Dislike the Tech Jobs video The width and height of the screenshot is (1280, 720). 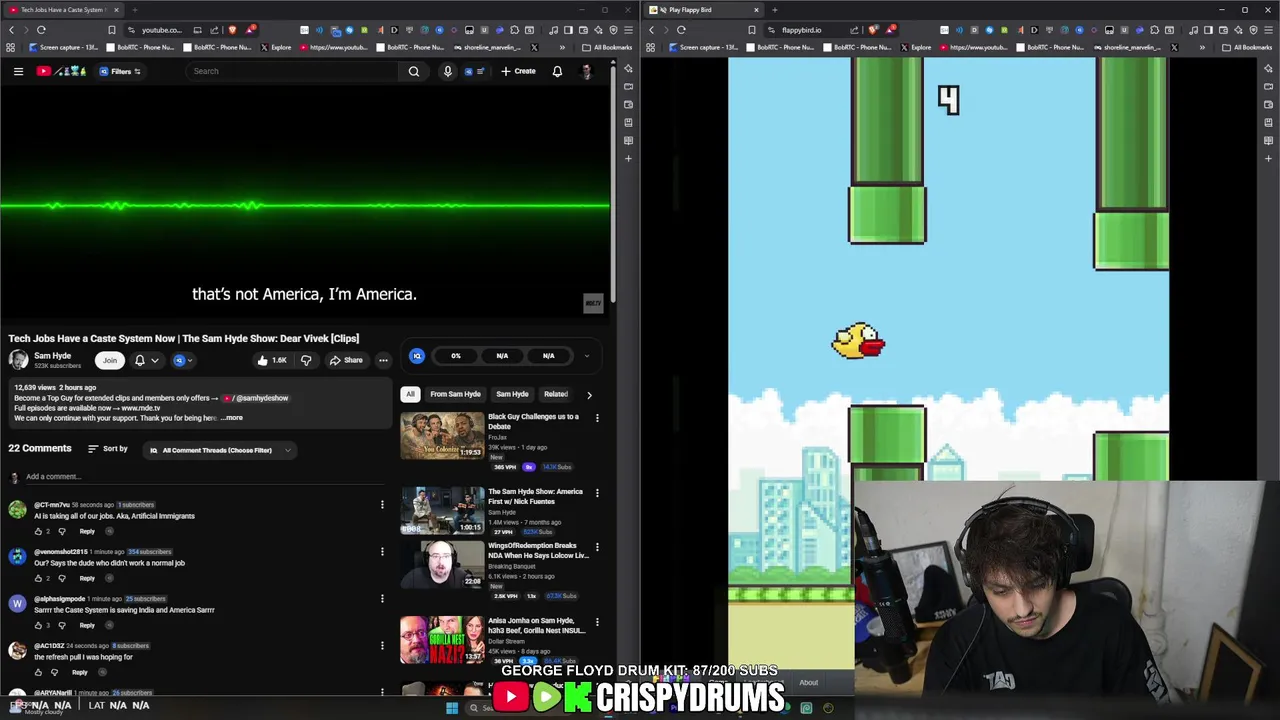tap(306, 360)
